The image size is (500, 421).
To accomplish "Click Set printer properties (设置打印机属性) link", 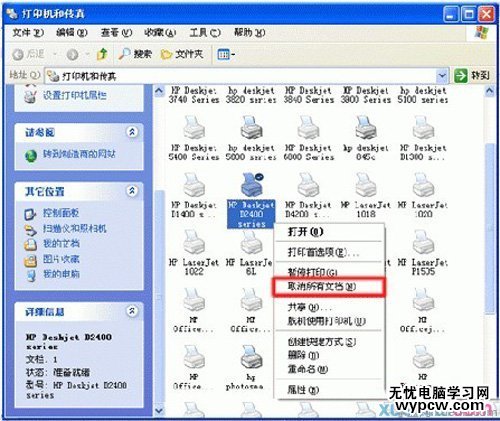I will click(74, 96).
